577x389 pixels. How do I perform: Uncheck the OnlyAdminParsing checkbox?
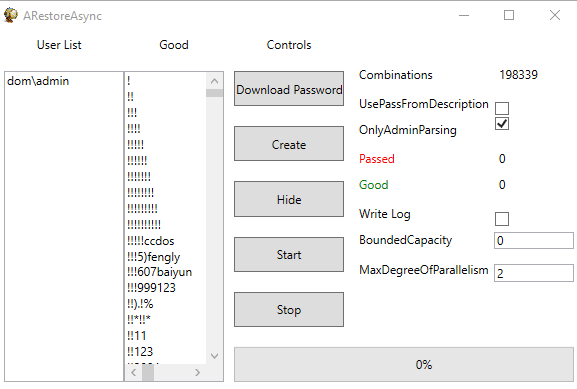[502, 124]
